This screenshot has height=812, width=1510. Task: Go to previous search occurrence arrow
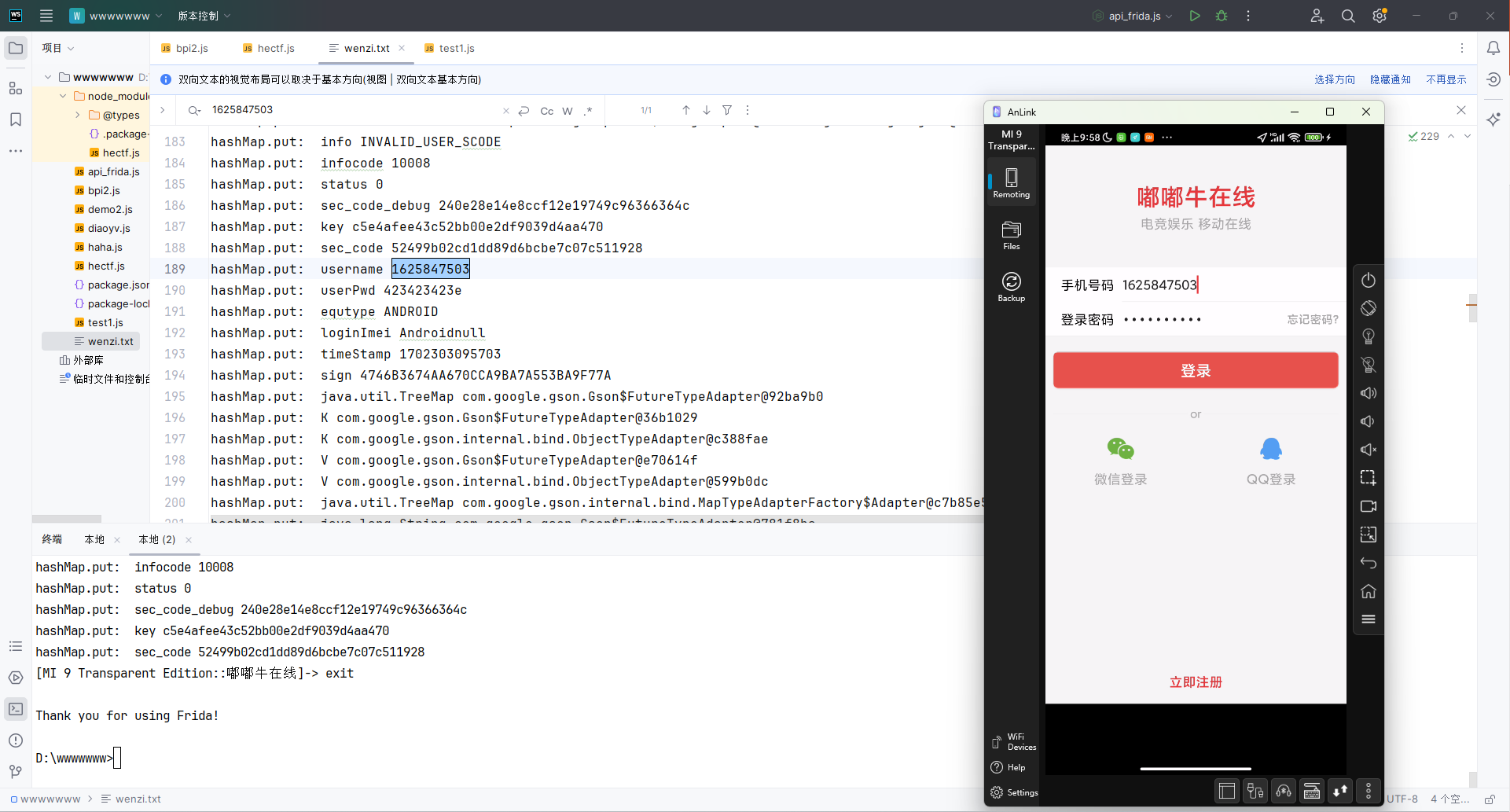[x=686, y=110]
